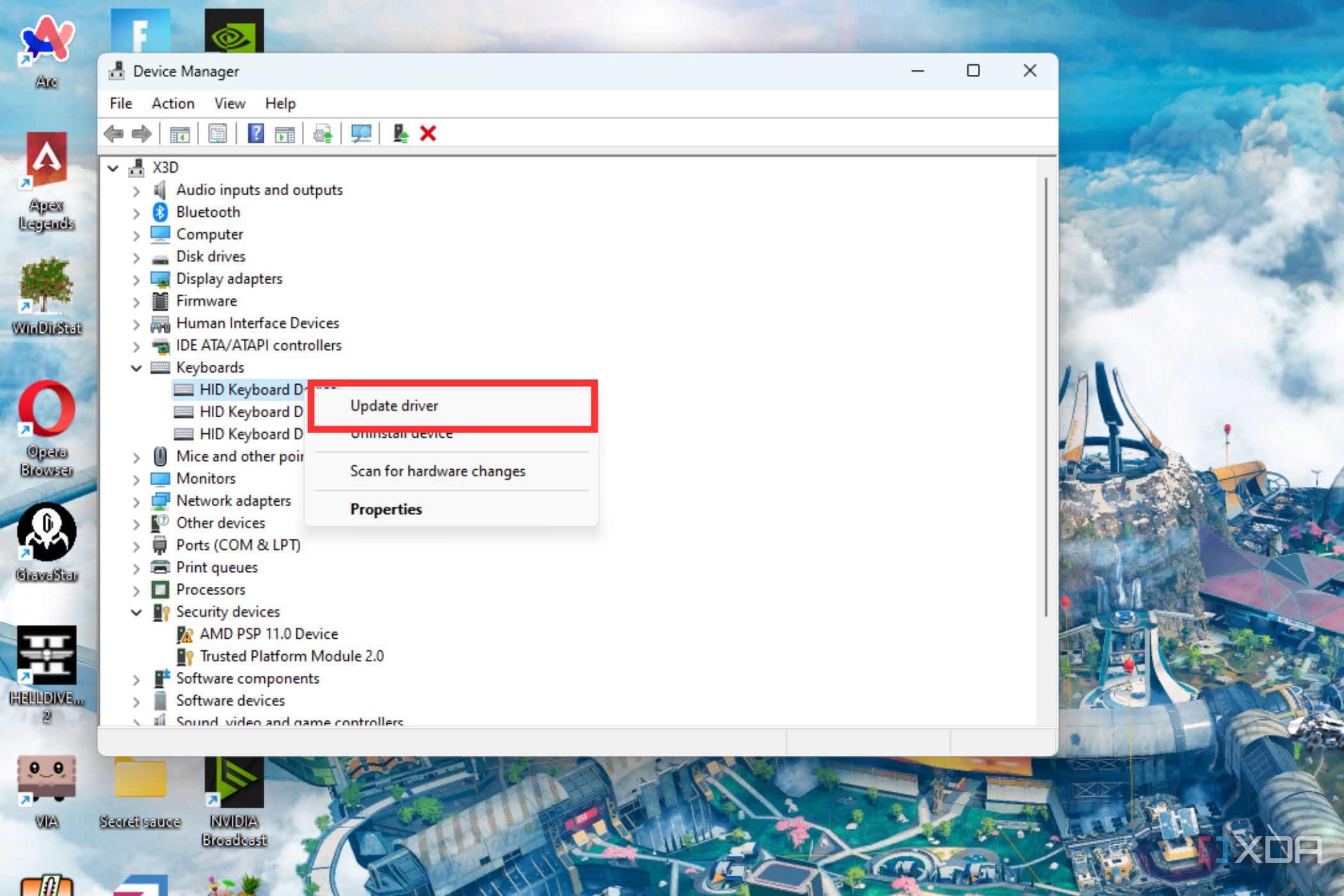The image size is (1344, 896).
Task: Click the Scan for hardware changes toolbar icon
Action: (x=362, y=133)
